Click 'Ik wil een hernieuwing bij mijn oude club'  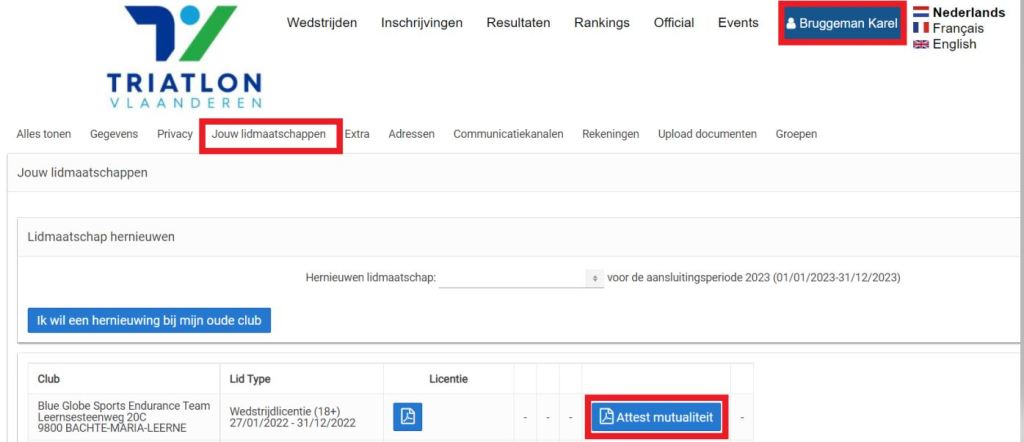pos(149,320)
